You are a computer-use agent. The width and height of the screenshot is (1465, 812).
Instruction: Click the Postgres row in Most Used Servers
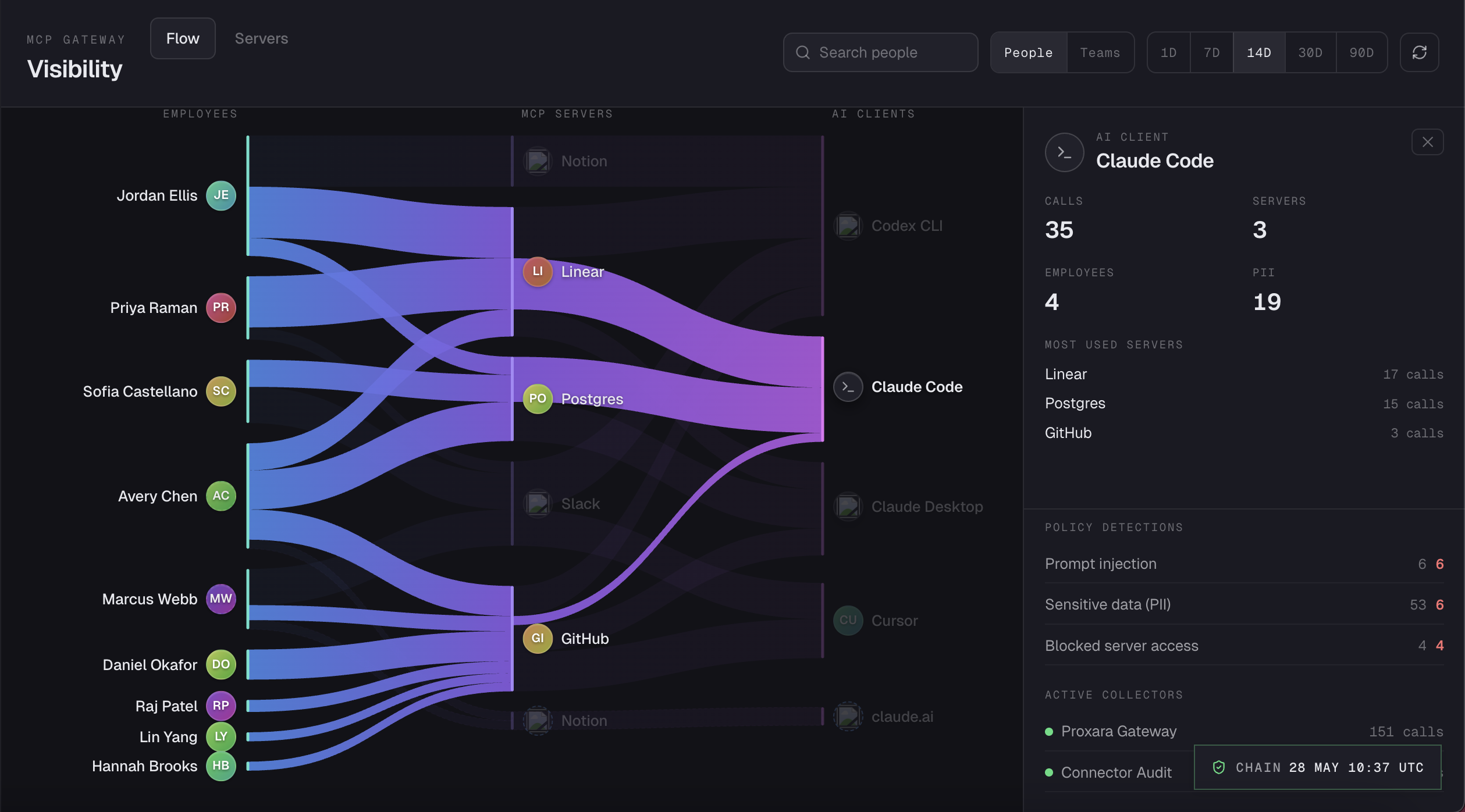(x=1244, y=403)
